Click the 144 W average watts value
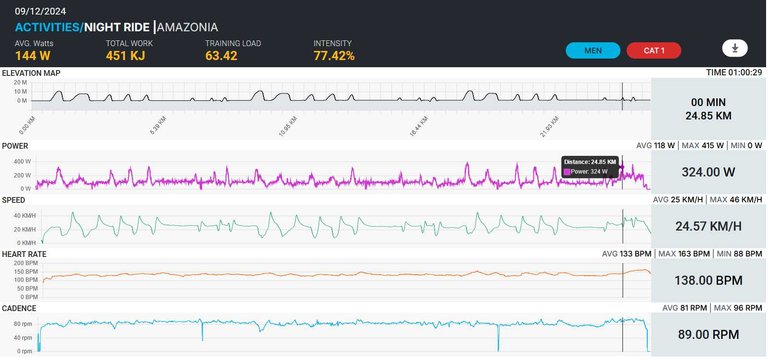768x362 pixels. (32, 56)
